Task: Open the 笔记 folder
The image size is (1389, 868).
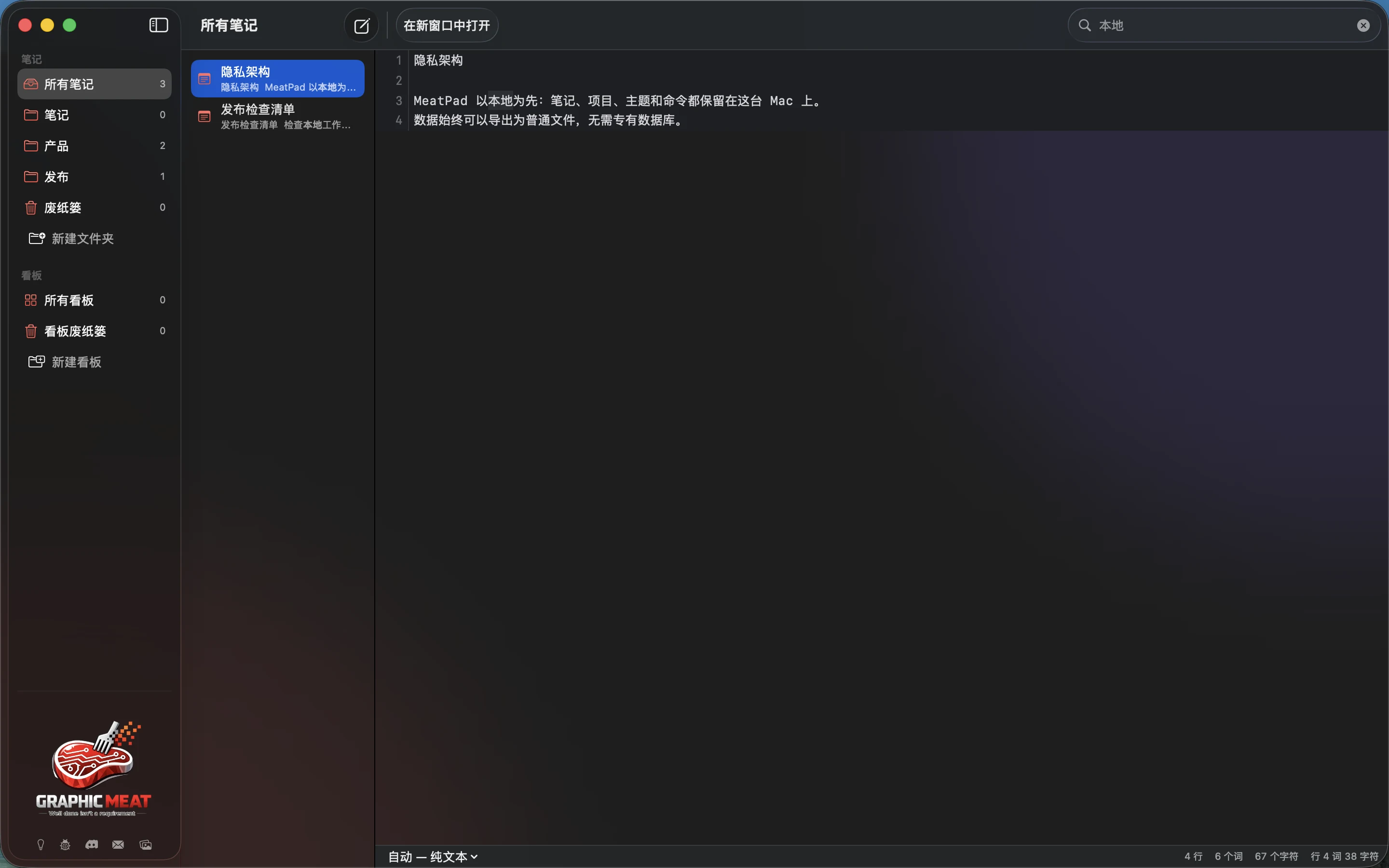Action: tap(95, 115)
